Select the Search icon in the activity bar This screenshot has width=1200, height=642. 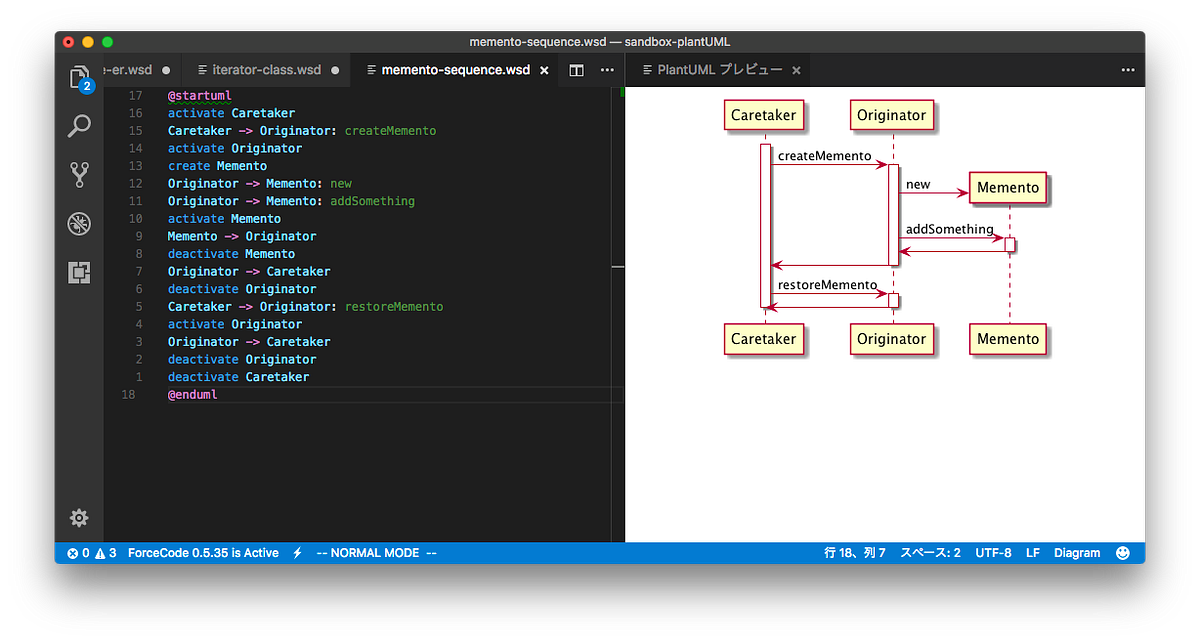[x=79, y=125]
